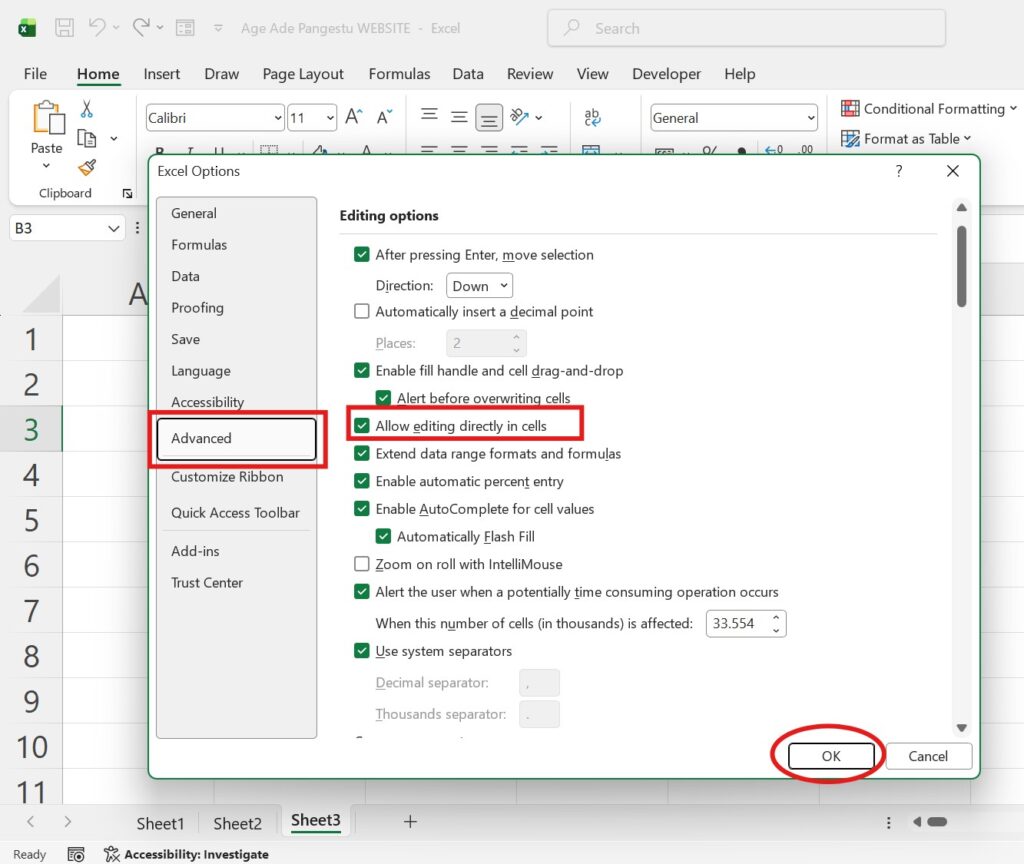1024x864 pixels.
Task: Click the Accessibility Investigate status icon
Action: click(x=112, y=854)
